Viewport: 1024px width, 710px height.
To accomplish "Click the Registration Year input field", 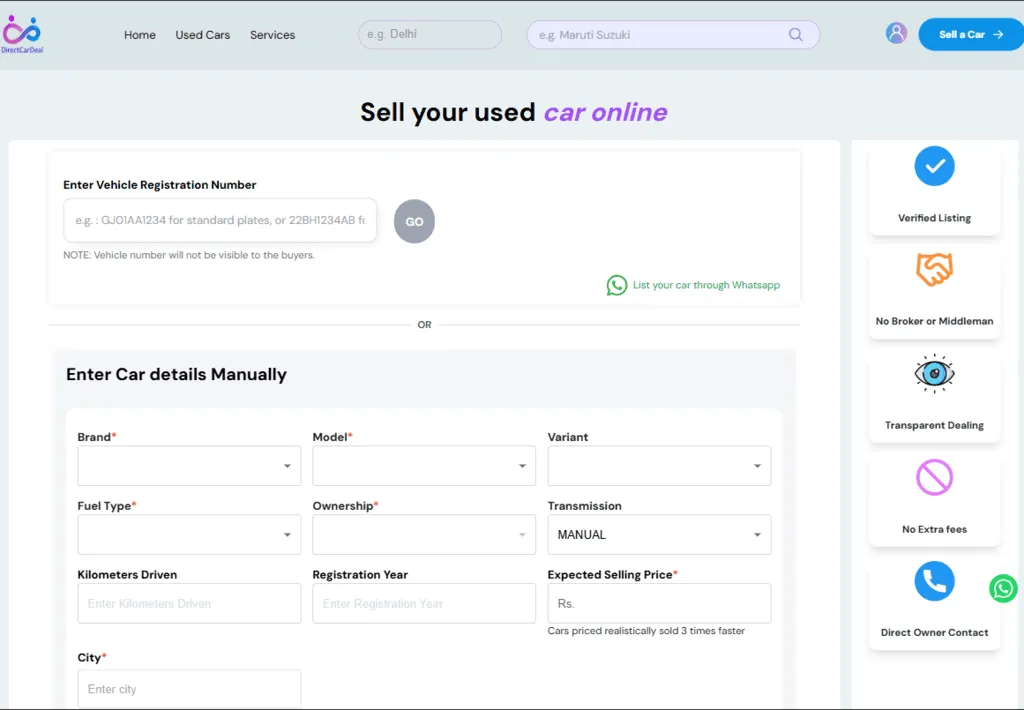I will click(424, 604).
